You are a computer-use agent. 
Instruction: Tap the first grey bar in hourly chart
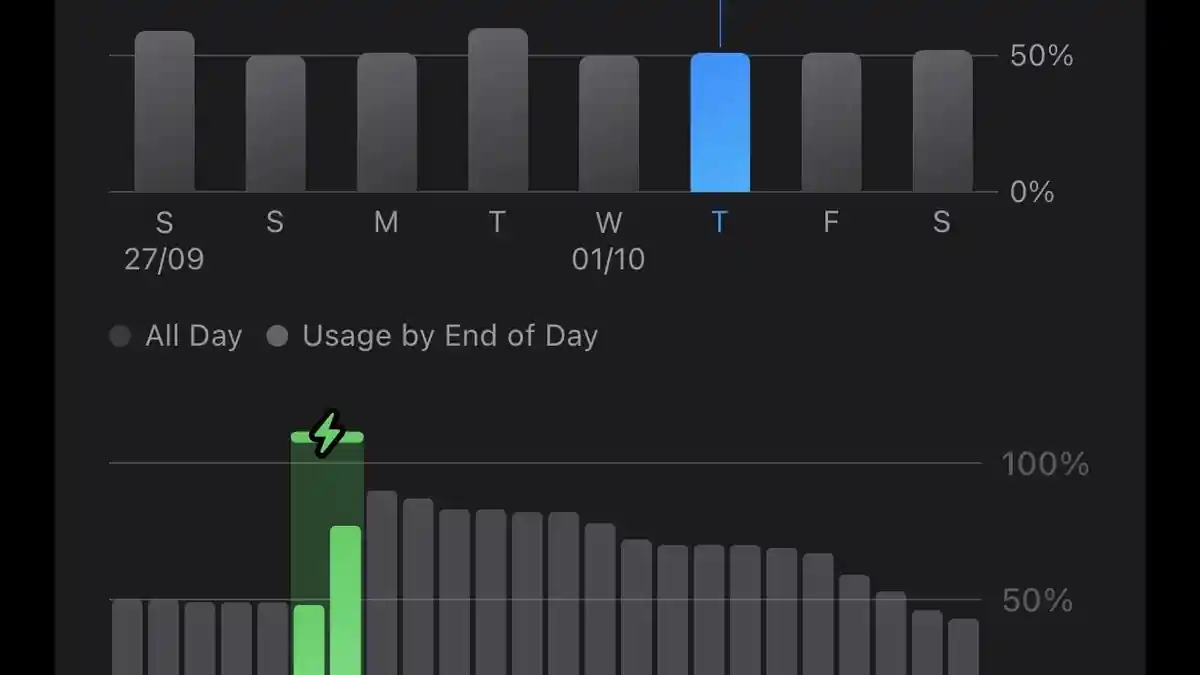pos(127,637)
